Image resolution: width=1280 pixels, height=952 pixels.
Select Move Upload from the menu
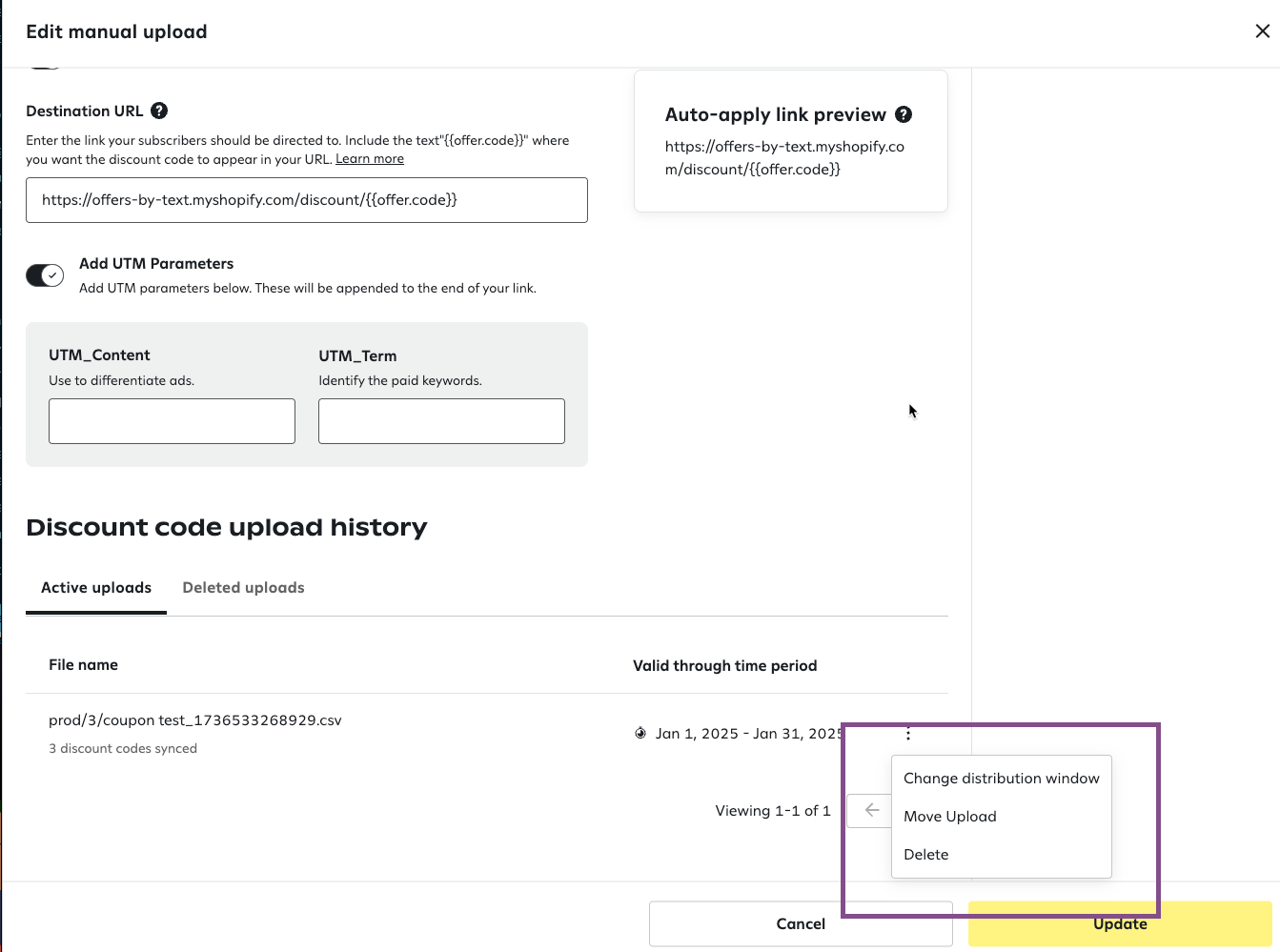click(949, 817)
